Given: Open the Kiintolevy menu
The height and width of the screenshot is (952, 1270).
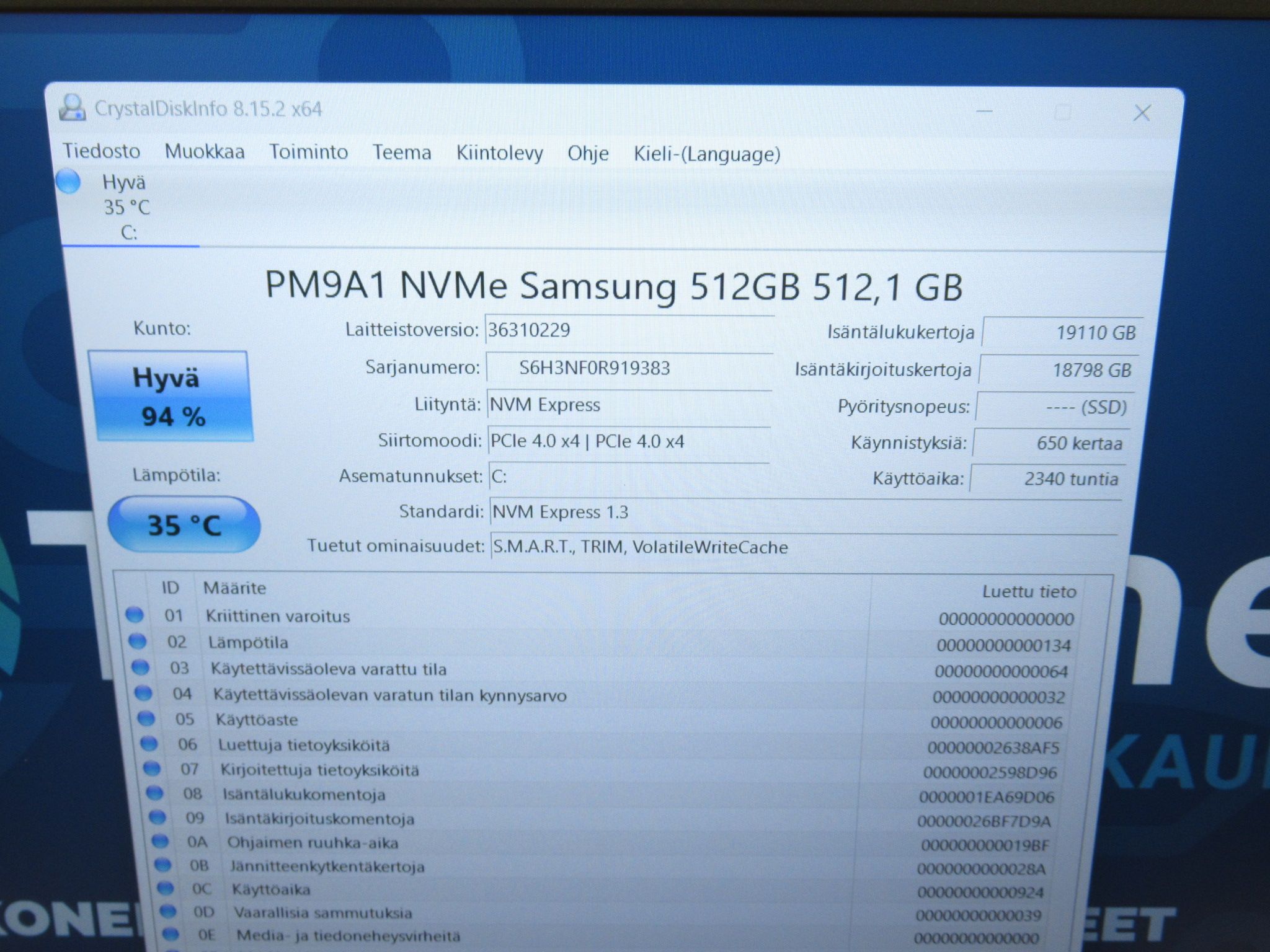Looking at the screenshot, I should point(500,154).
